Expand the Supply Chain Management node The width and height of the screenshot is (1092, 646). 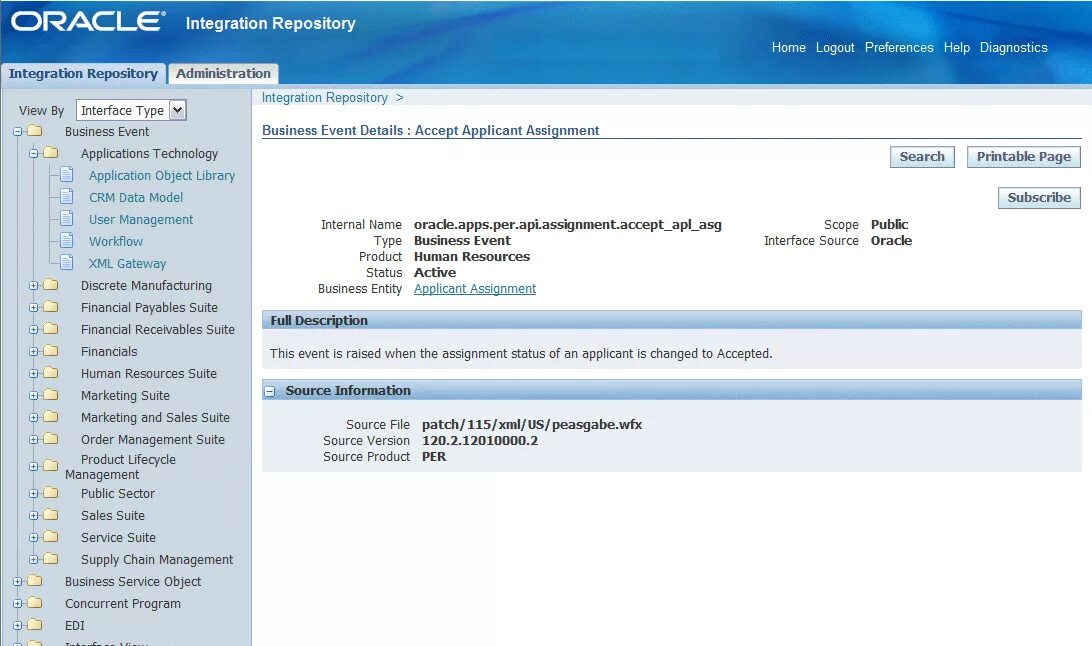coord(33,560)
